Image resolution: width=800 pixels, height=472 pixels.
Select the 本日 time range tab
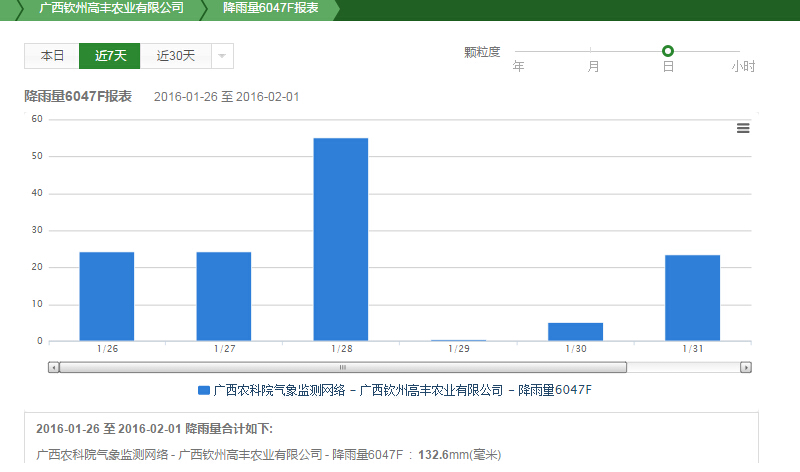[x=52, y=56]
